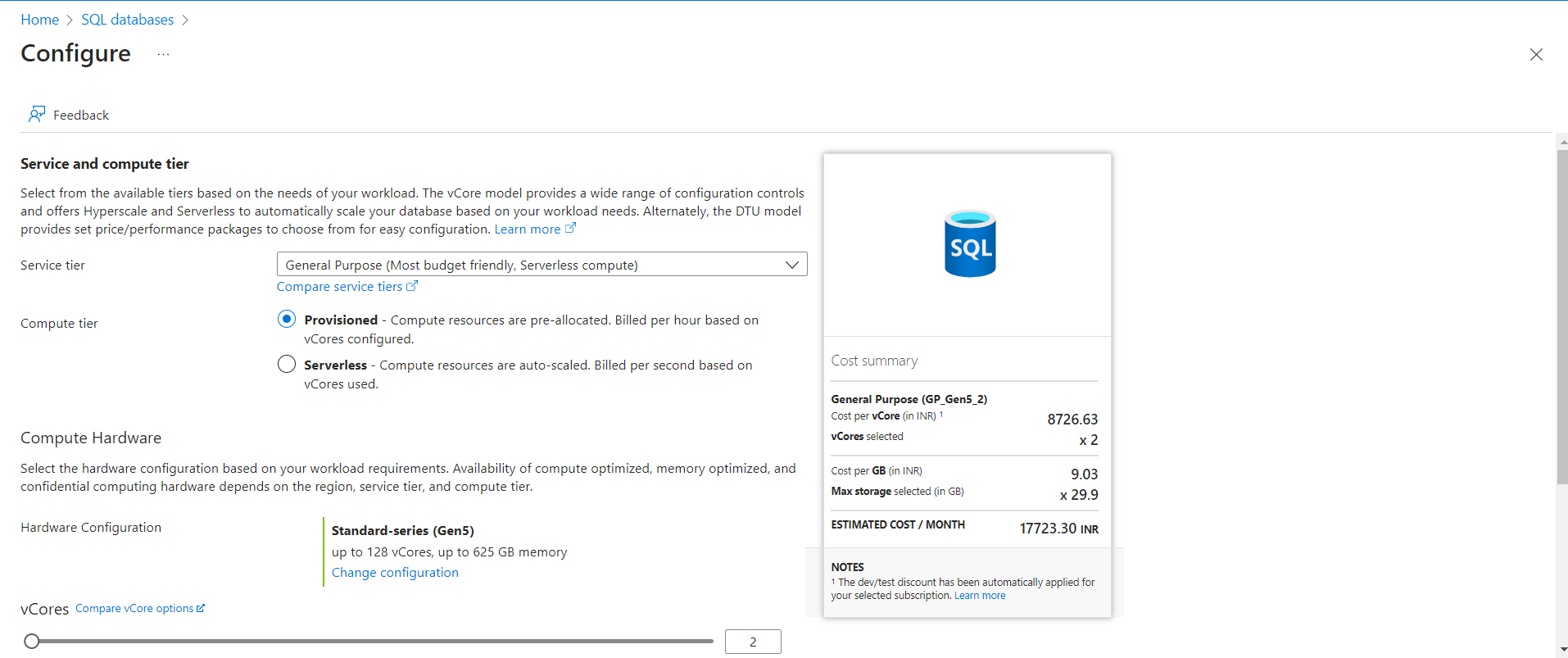This screenshot has height=658, width=1568.
Task: Open the ellipsis menu beside Configure
Action: click(163, 54)
